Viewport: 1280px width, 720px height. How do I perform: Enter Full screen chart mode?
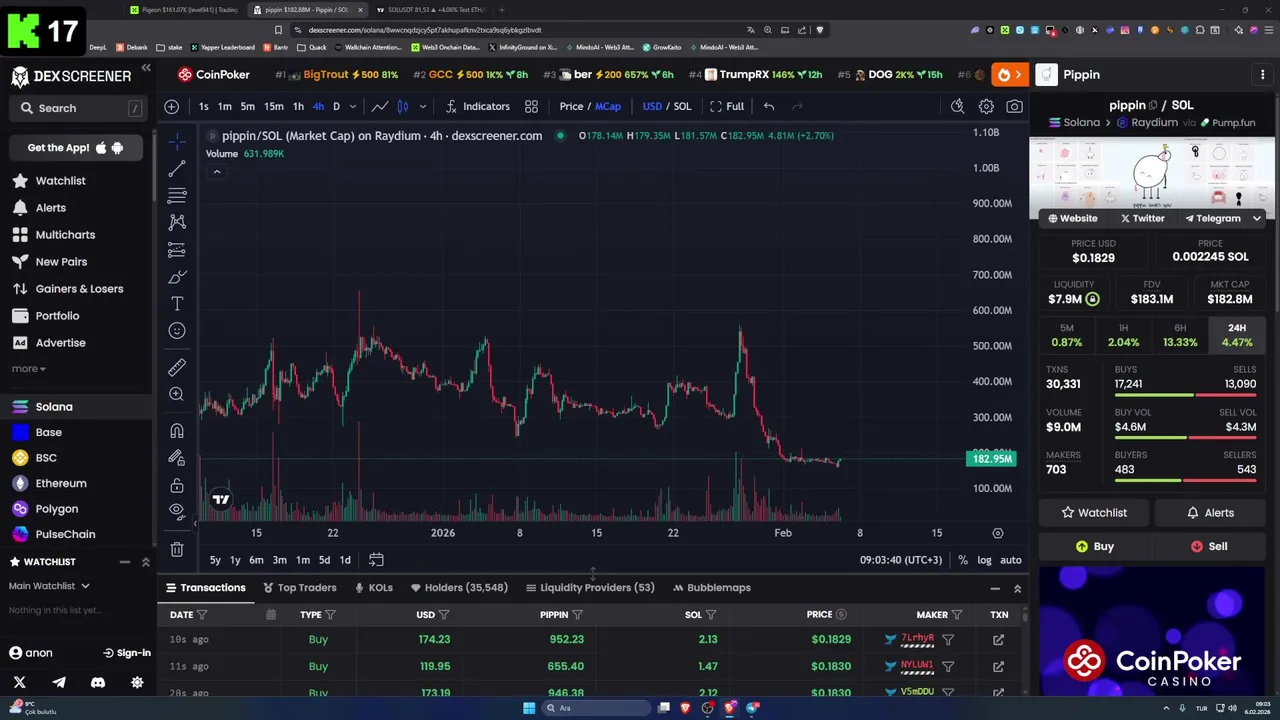pyautogui.click(x=726, y=106)
